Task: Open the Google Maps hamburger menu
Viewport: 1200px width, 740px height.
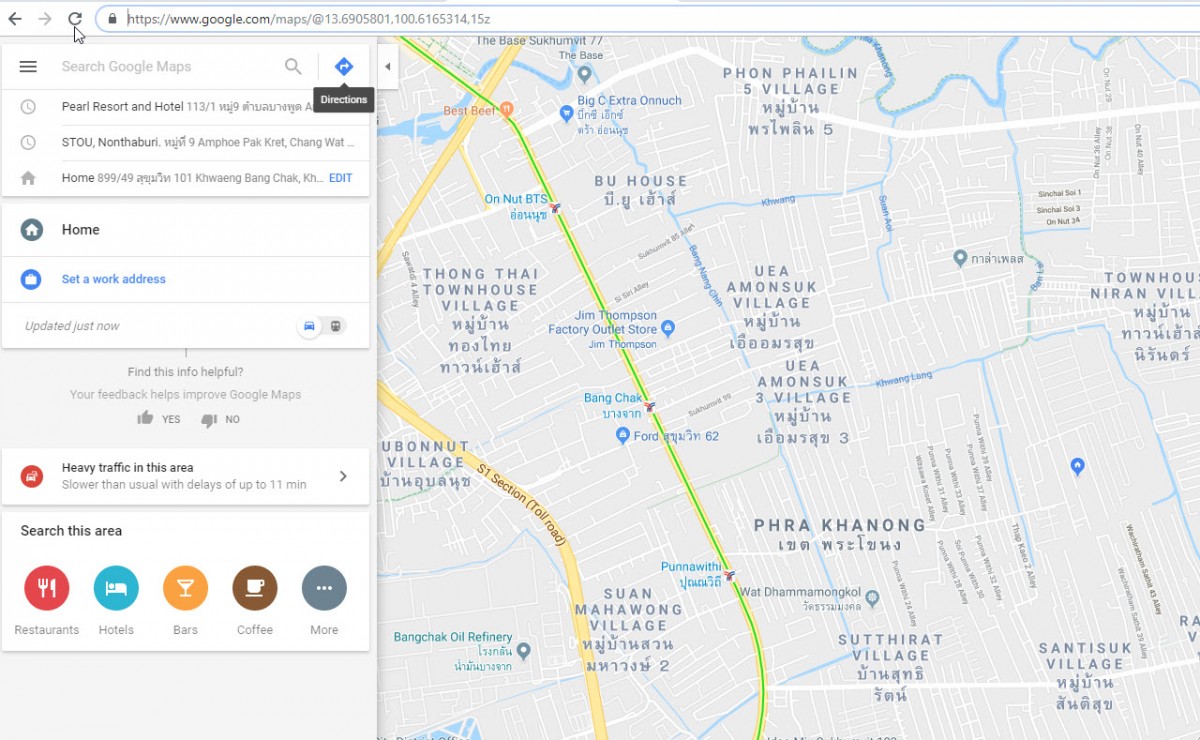Action: click(28, 67)
